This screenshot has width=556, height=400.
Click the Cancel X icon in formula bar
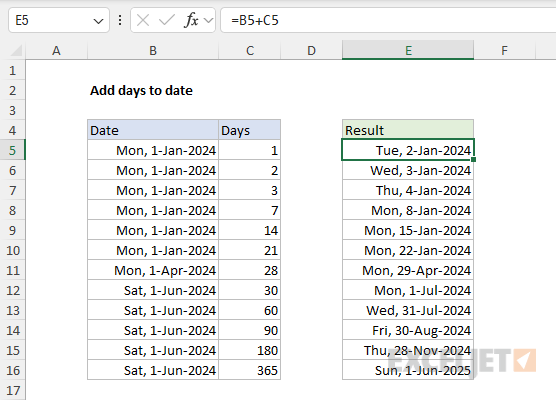pyautogui.click(x=143, y=20)
